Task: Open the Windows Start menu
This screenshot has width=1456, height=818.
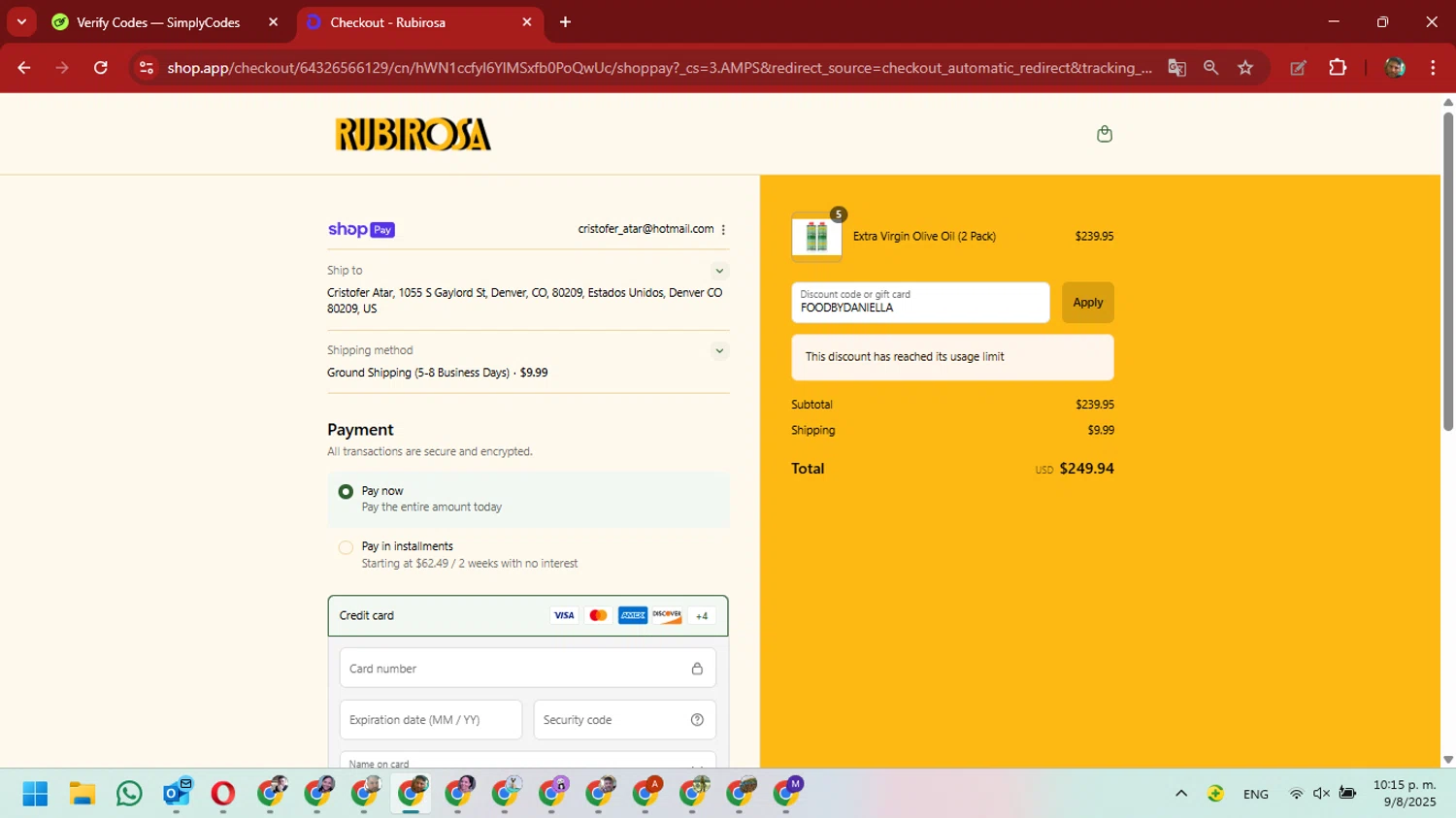Action: click(35, 794)
